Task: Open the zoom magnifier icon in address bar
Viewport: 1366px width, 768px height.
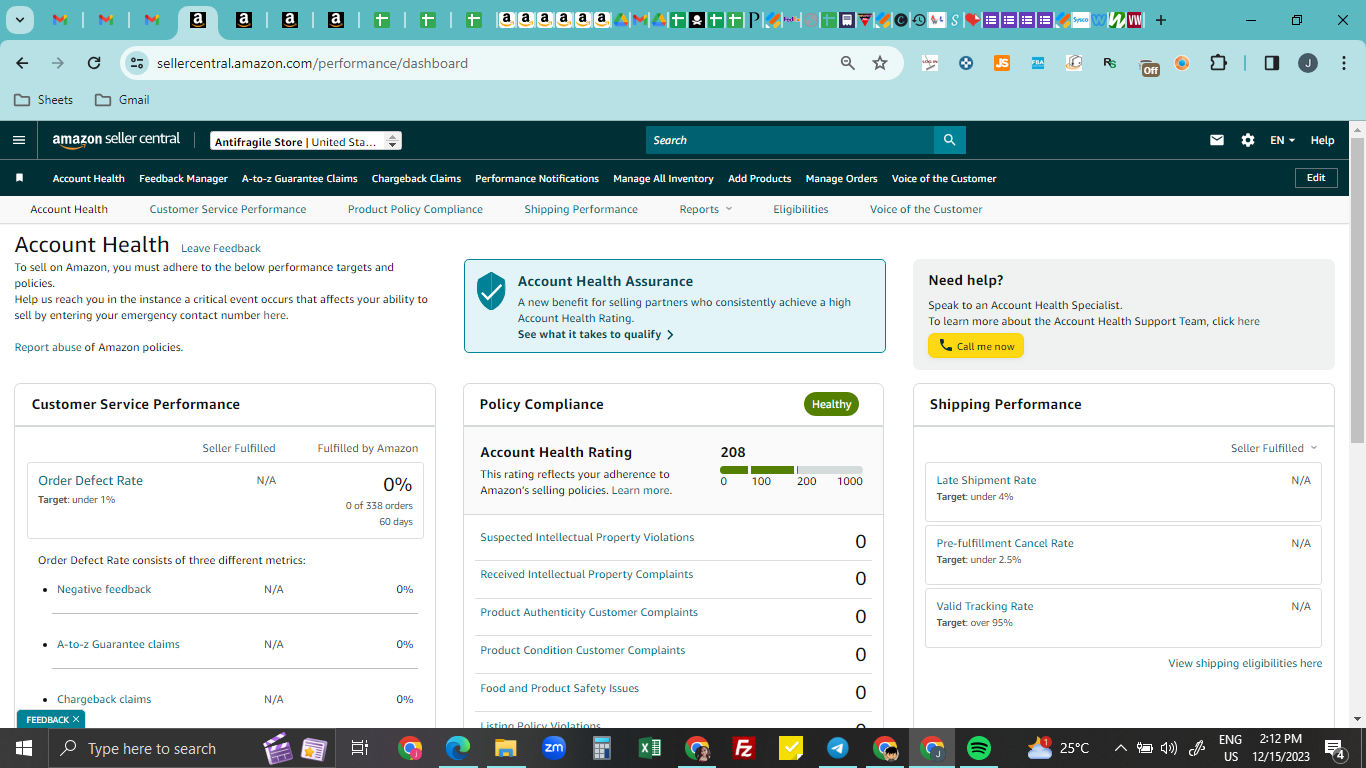Action: point(848,63)
